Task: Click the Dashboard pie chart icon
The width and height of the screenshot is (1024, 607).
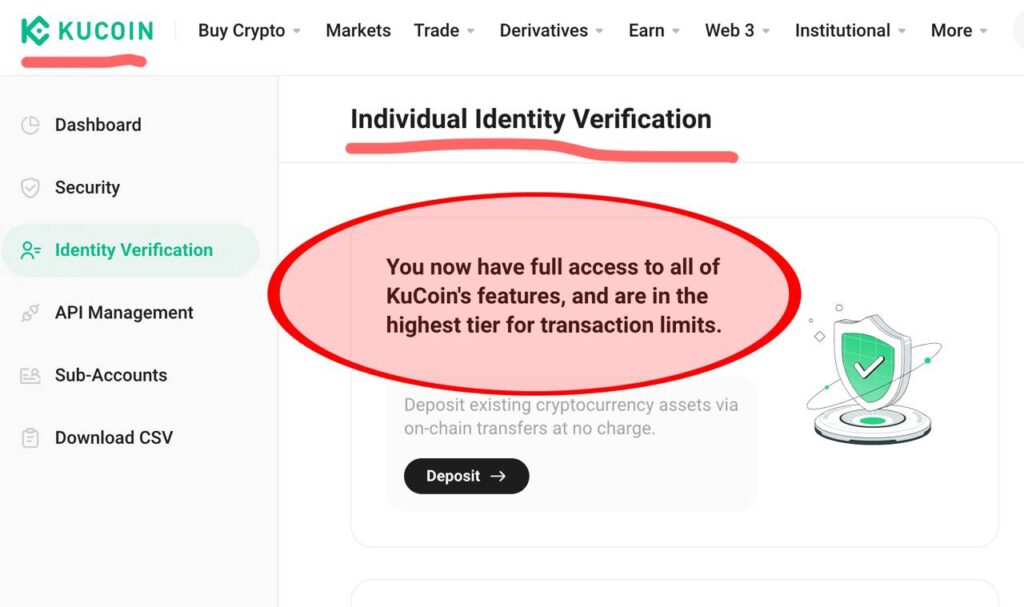Action: tap(30, 125)
